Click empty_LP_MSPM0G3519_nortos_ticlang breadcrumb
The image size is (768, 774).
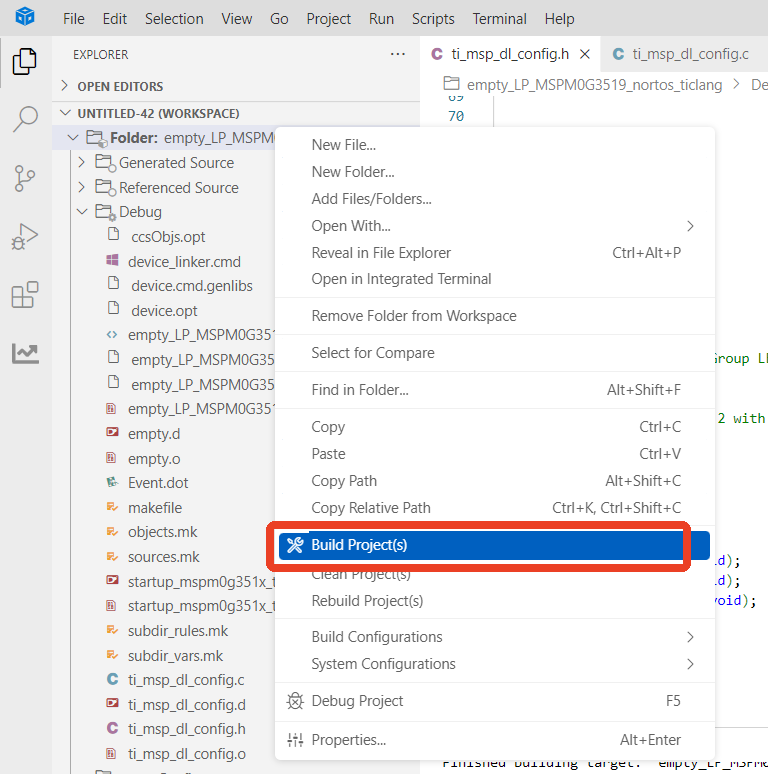(x=594, y=85)
